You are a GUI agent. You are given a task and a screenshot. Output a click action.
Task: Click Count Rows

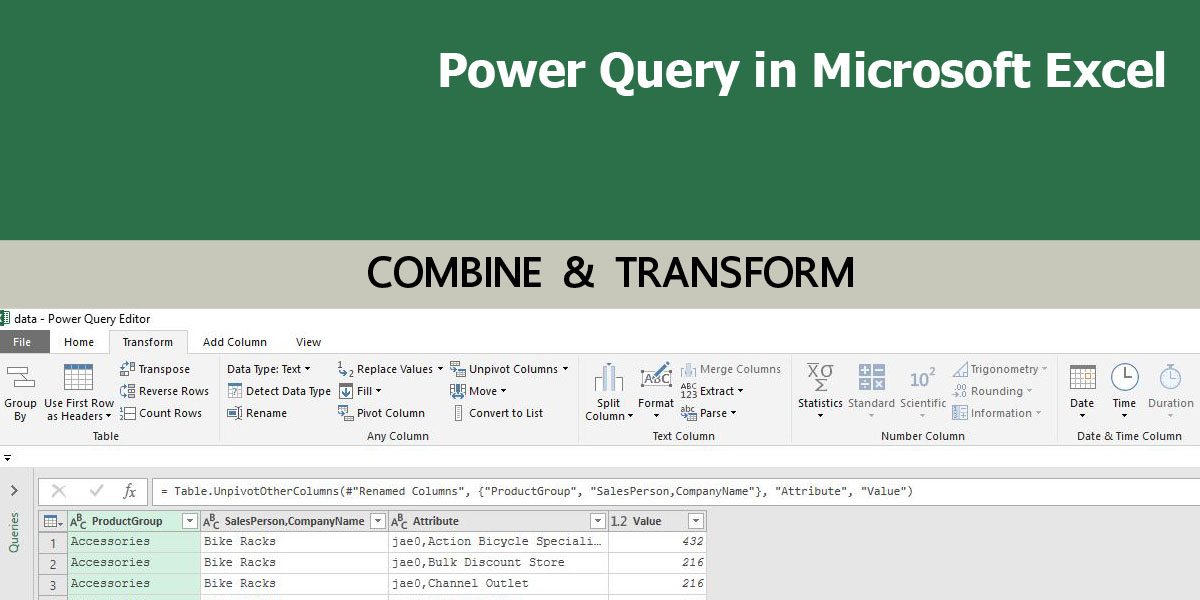[x=161, y=413]
